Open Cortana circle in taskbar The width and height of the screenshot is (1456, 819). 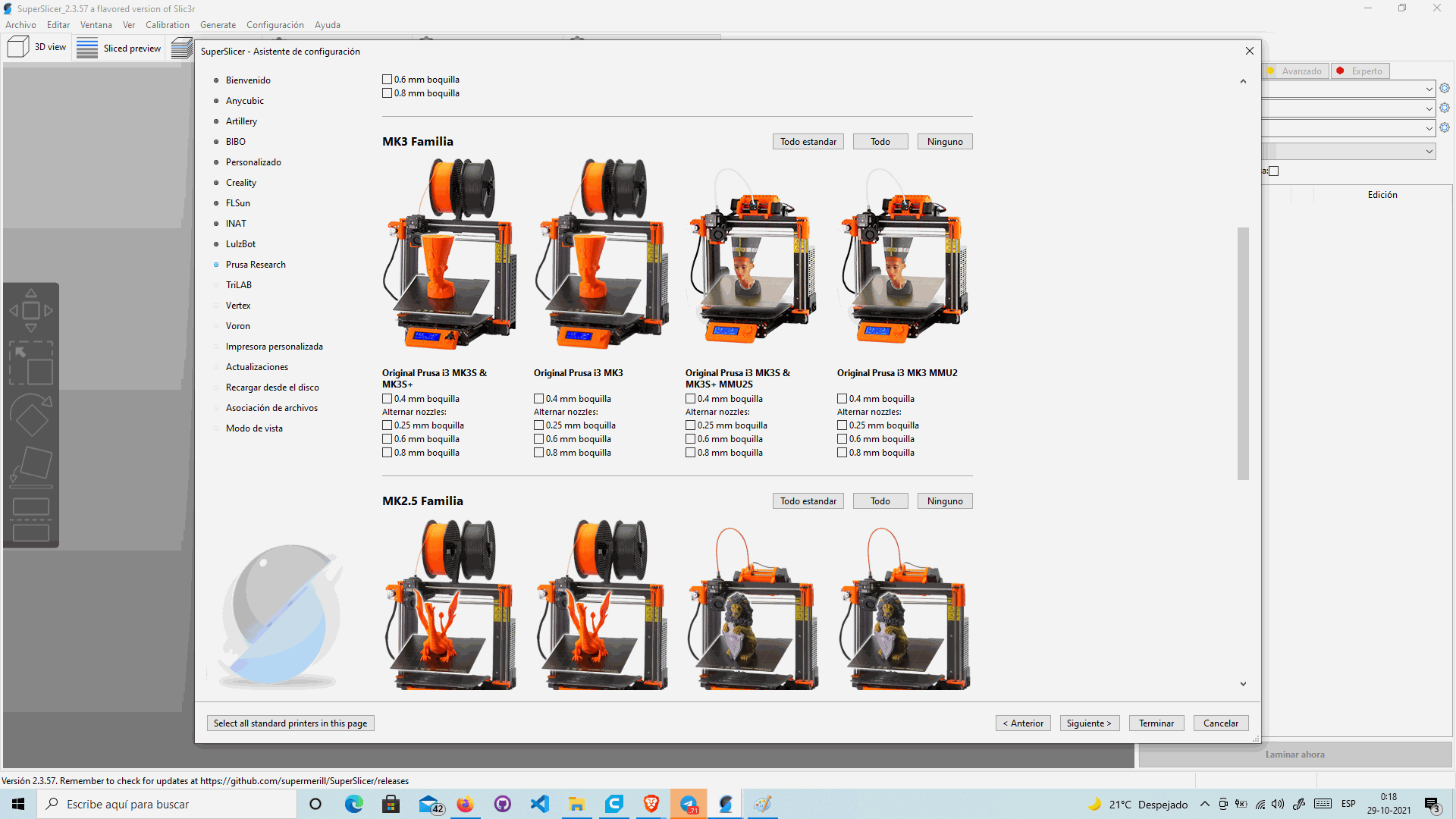[x=315, y=804]
